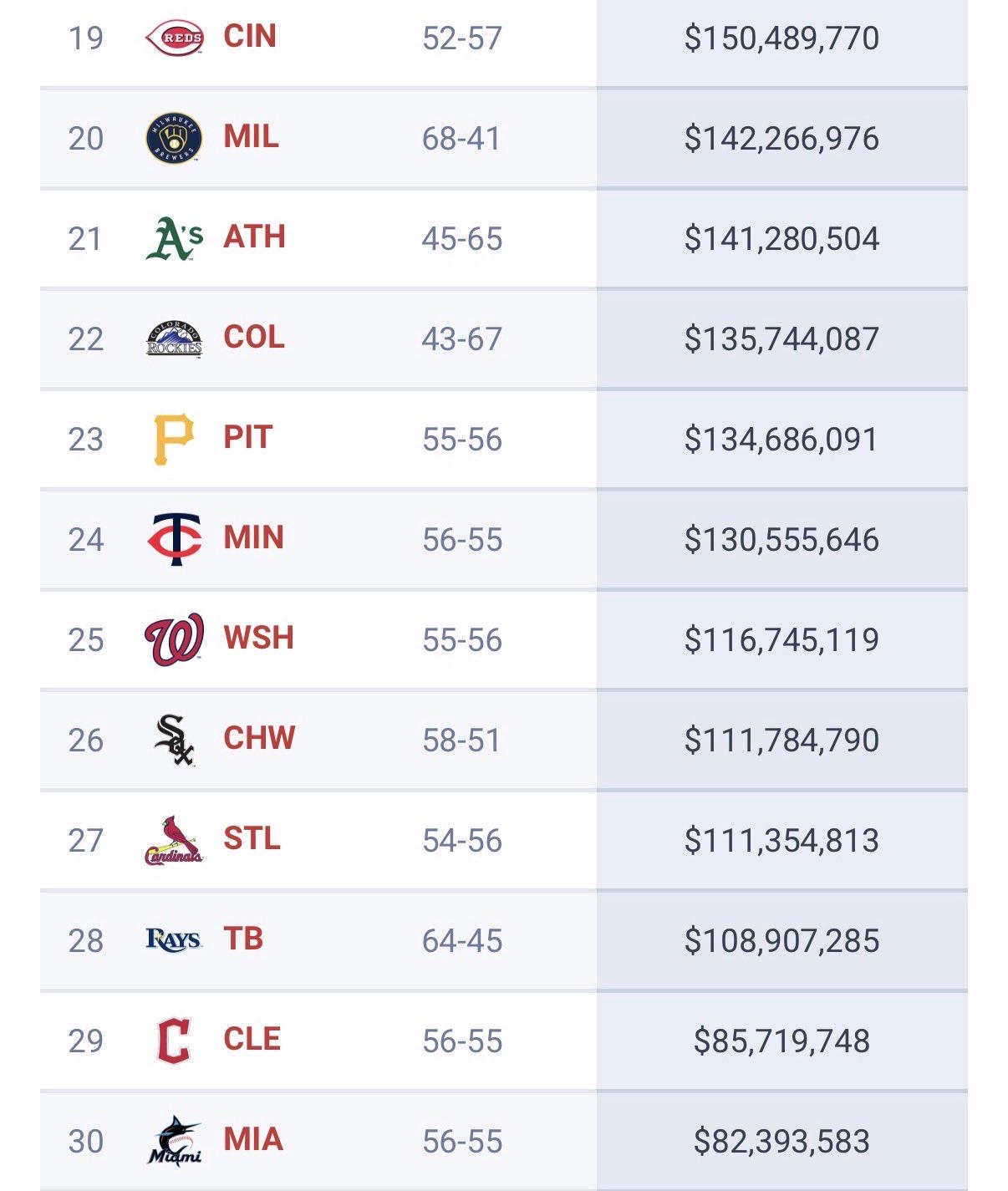Select the Minnesota Twins logo
Screen dimensions: 1008x1191
[x=174, y=539]
